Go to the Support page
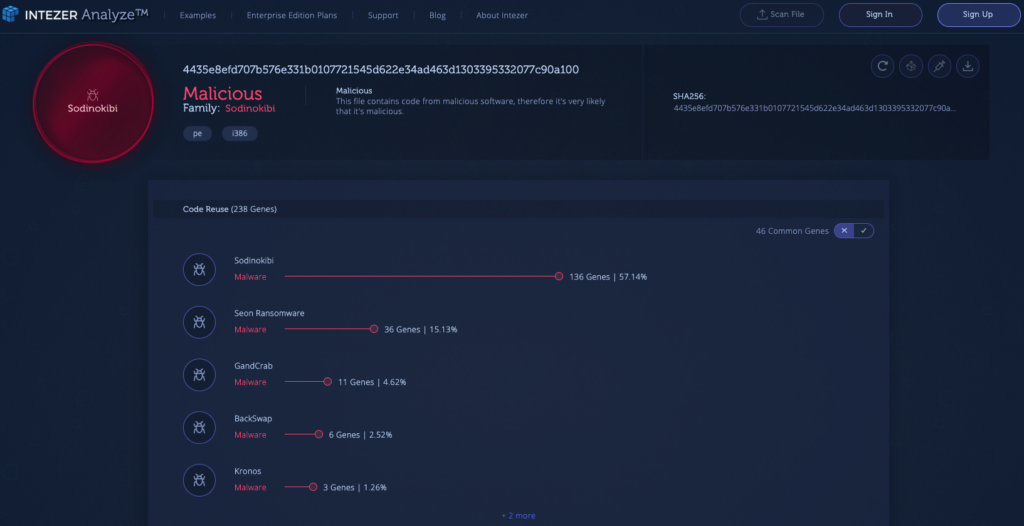1024x526 pixels. point(383,15)
